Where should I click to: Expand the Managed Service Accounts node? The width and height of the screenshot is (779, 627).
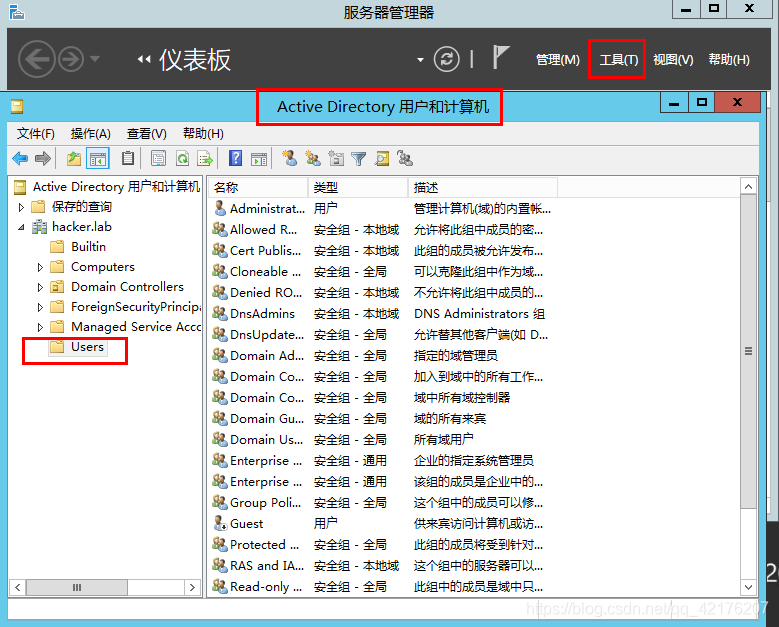click(40, 327)
